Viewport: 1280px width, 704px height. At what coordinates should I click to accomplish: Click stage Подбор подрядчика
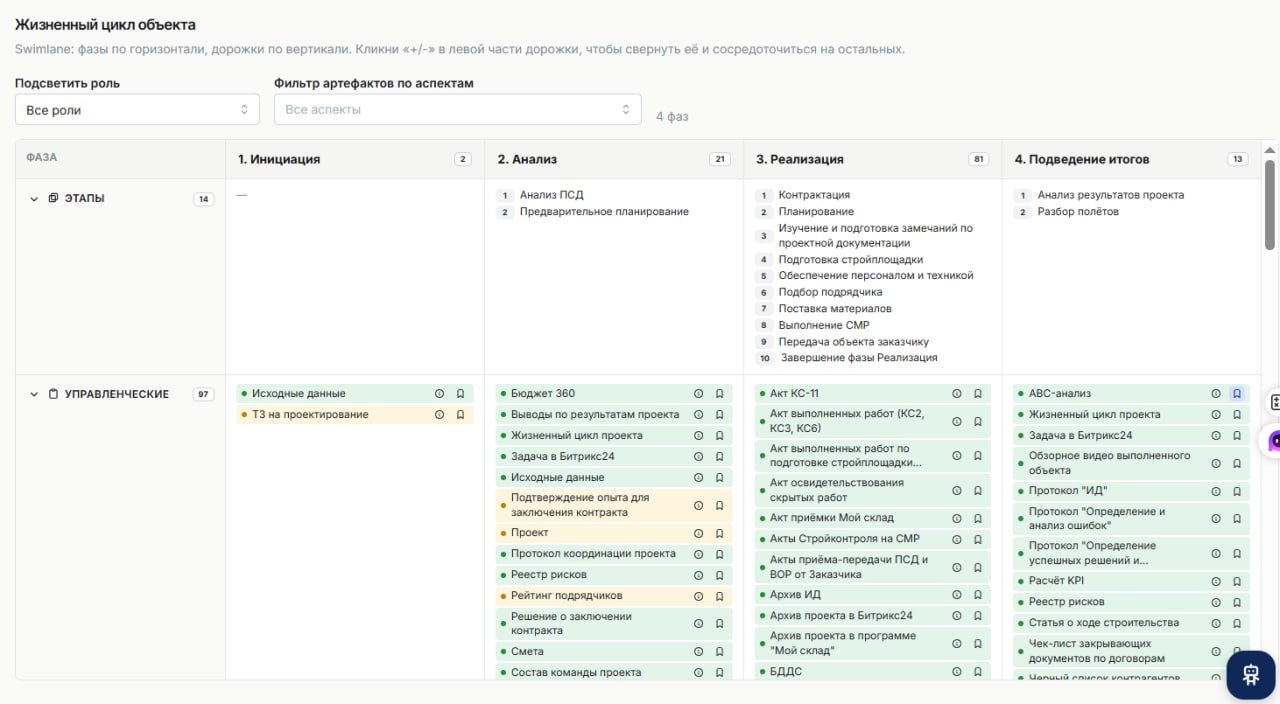(830, 292)
